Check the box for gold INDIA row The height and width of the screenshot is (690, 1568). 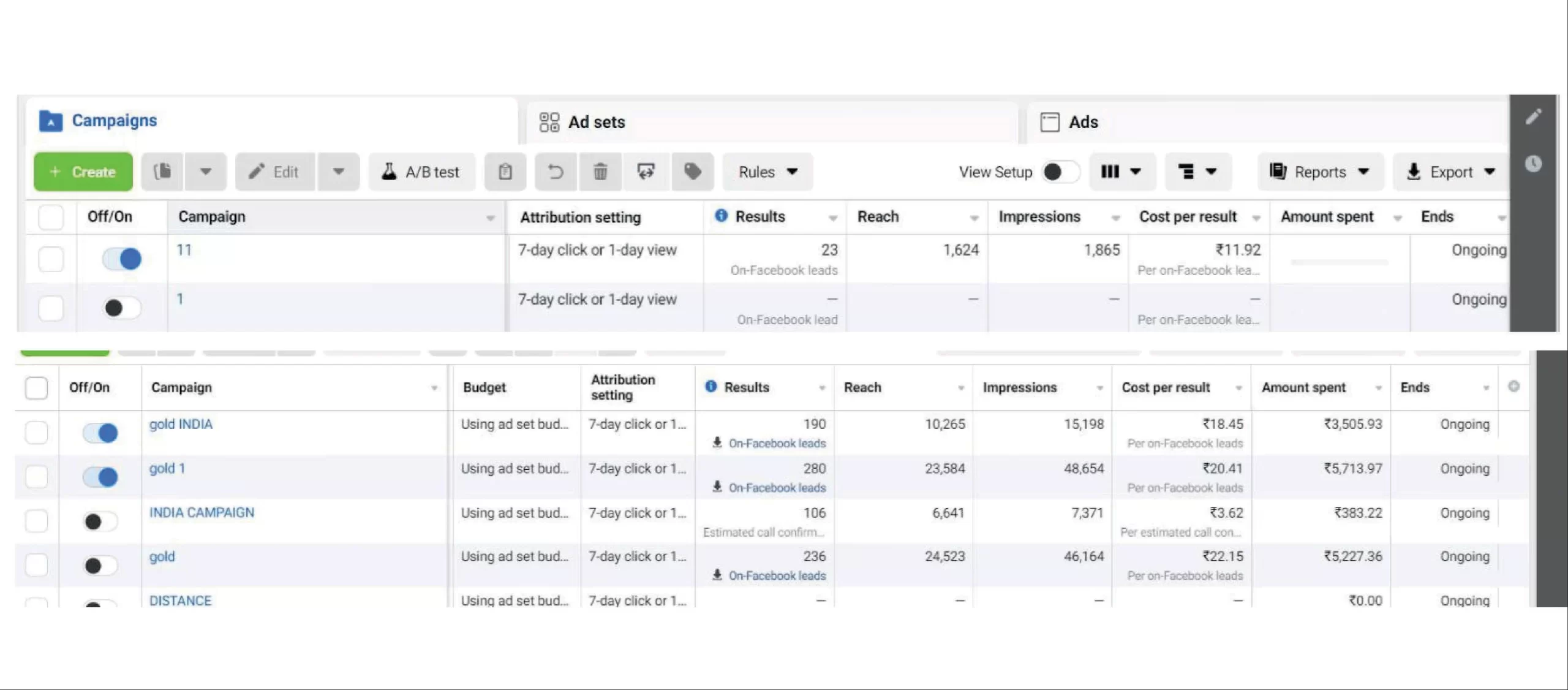(x=36, y=433)
